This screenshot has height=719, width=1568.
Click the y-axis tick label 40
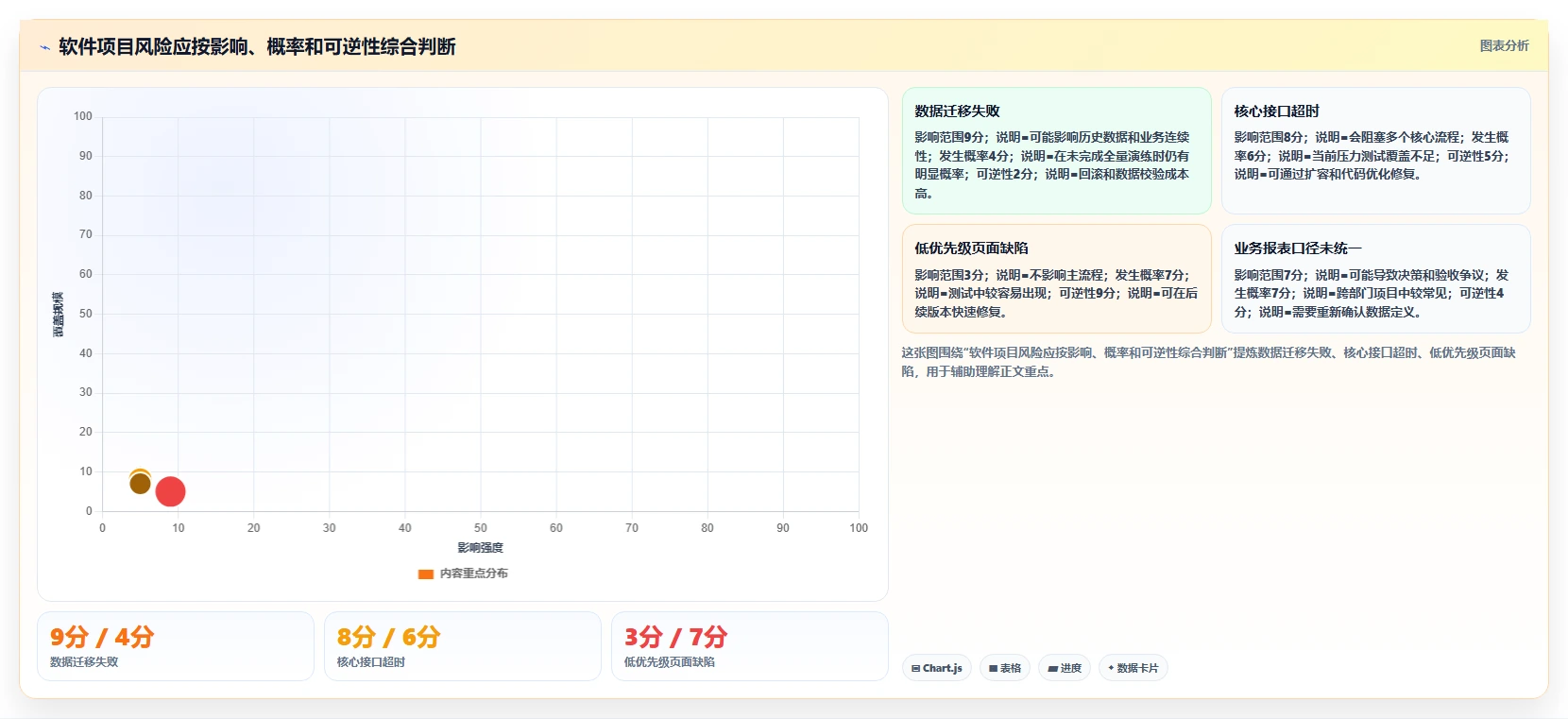click(86, 353)
